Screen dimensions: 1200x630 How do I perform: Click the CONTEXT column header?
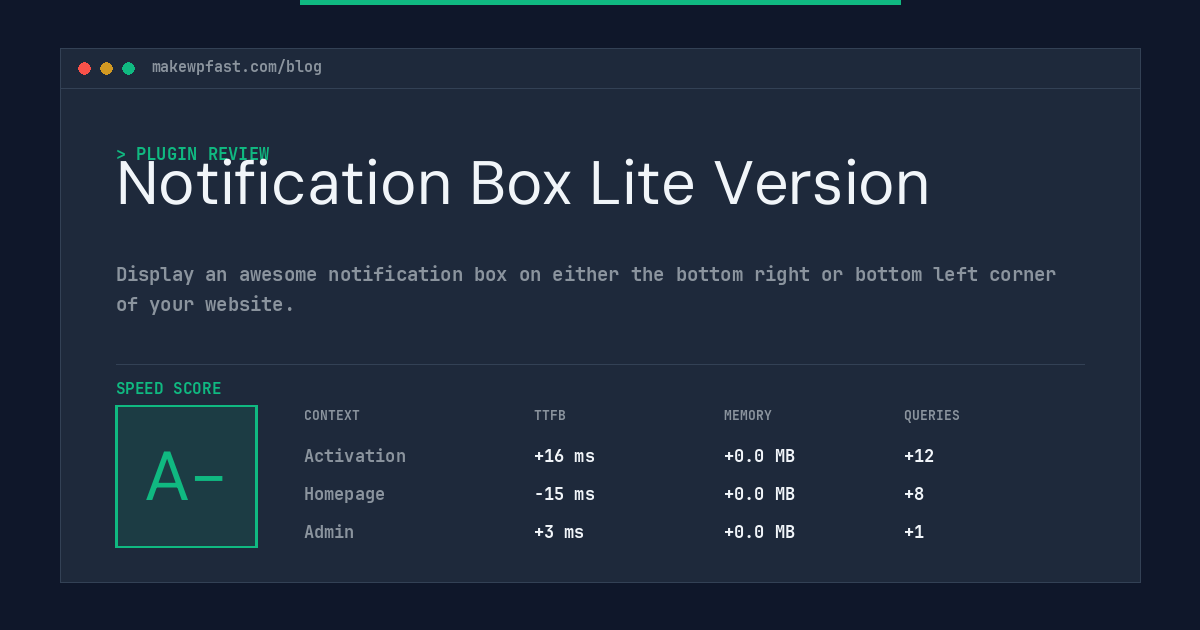point(332,416)
